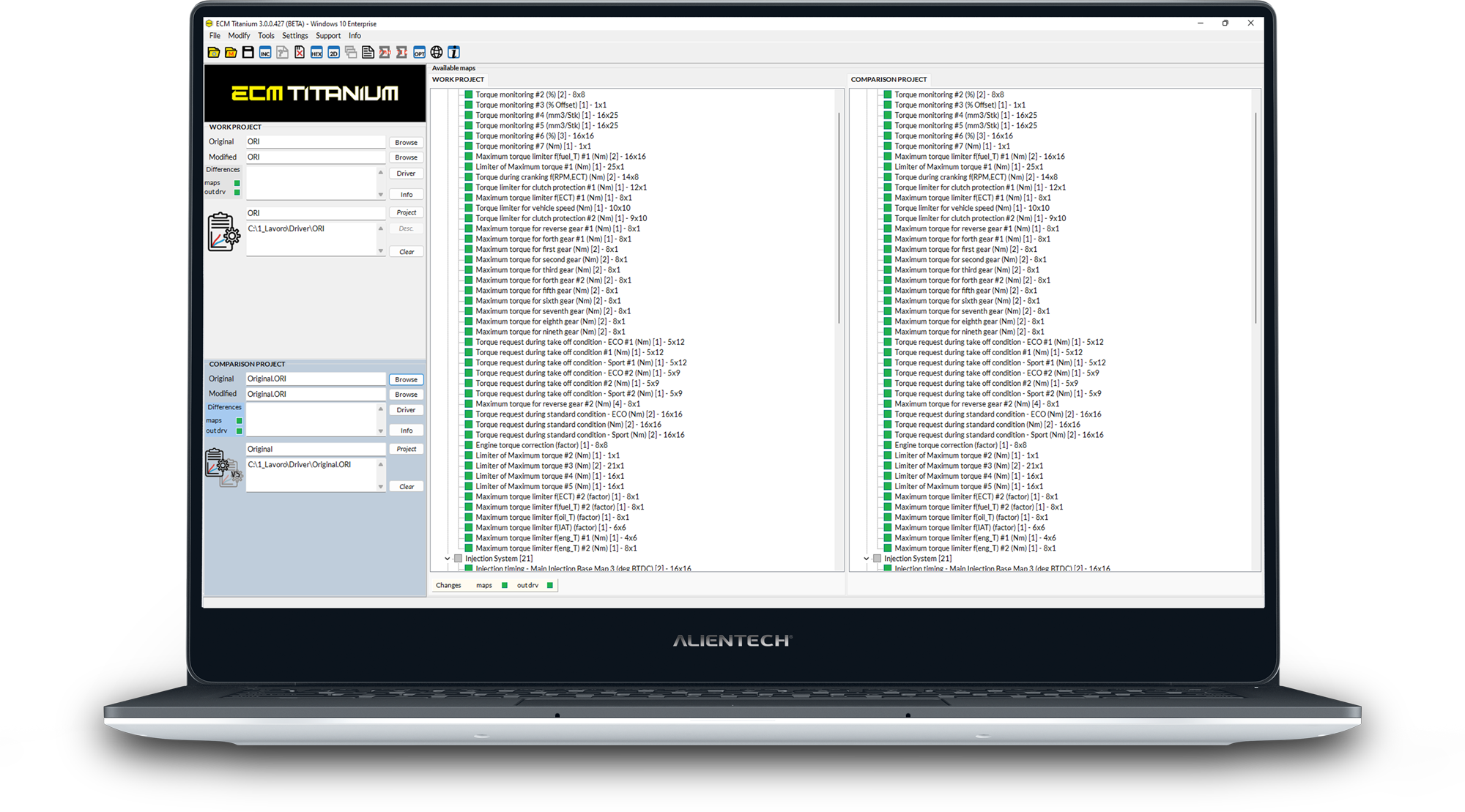Open the Settings menu
The height and width of the screenshot is (812, 1465).
(x=295, y=36)
